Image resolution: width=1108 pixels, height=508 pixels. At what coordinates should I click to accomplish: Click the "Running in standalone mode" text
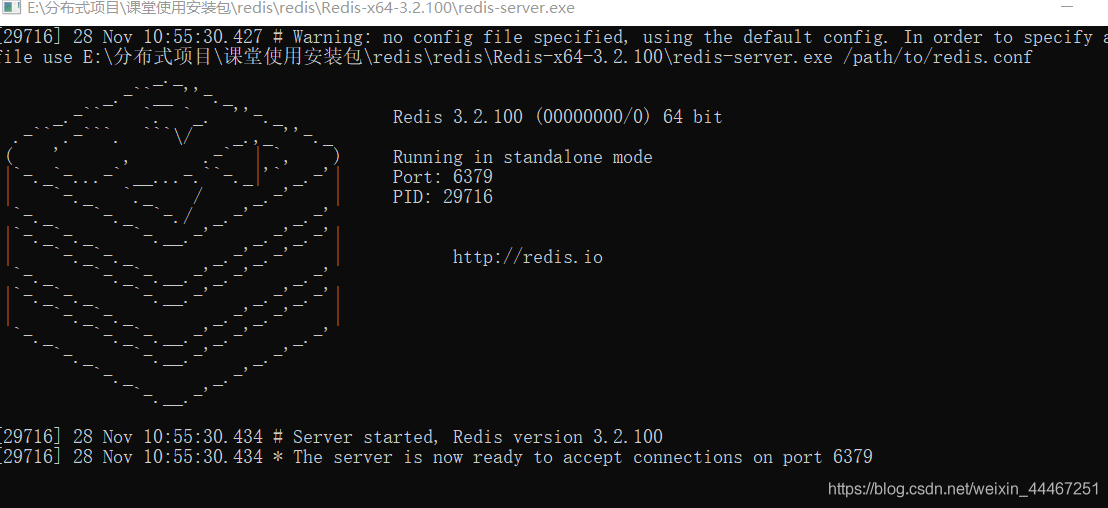click(x=522, y=157)
